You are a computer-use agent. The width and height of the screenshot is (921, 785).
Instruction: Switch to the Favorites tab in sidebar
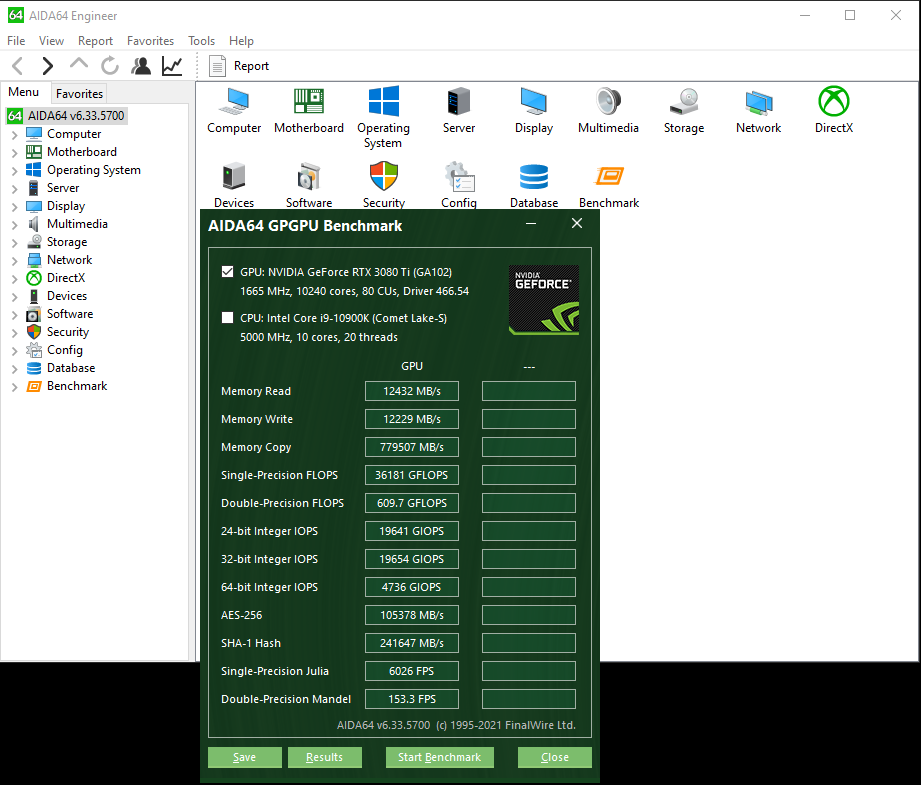[x=79, y=93]
